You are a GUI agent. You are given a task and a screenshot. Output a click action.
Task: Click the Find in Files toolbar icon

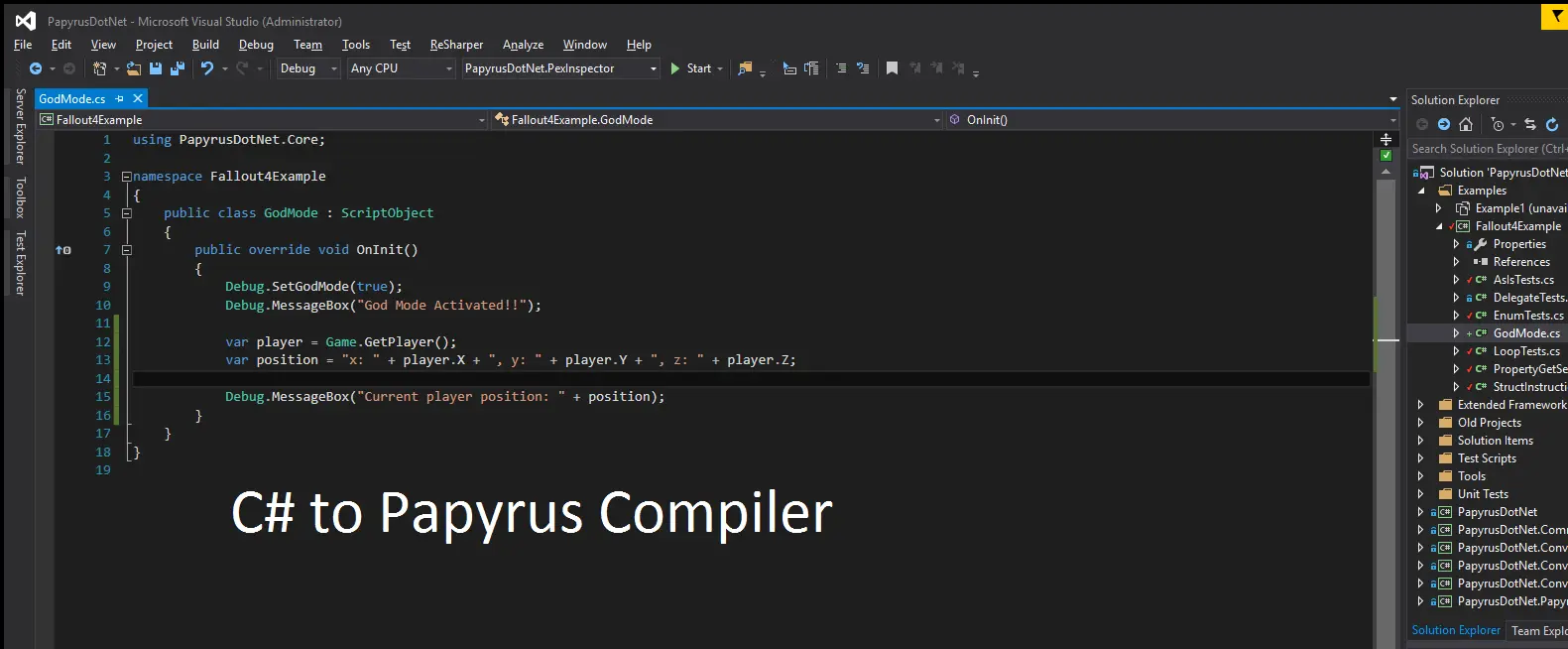[746, 68]
